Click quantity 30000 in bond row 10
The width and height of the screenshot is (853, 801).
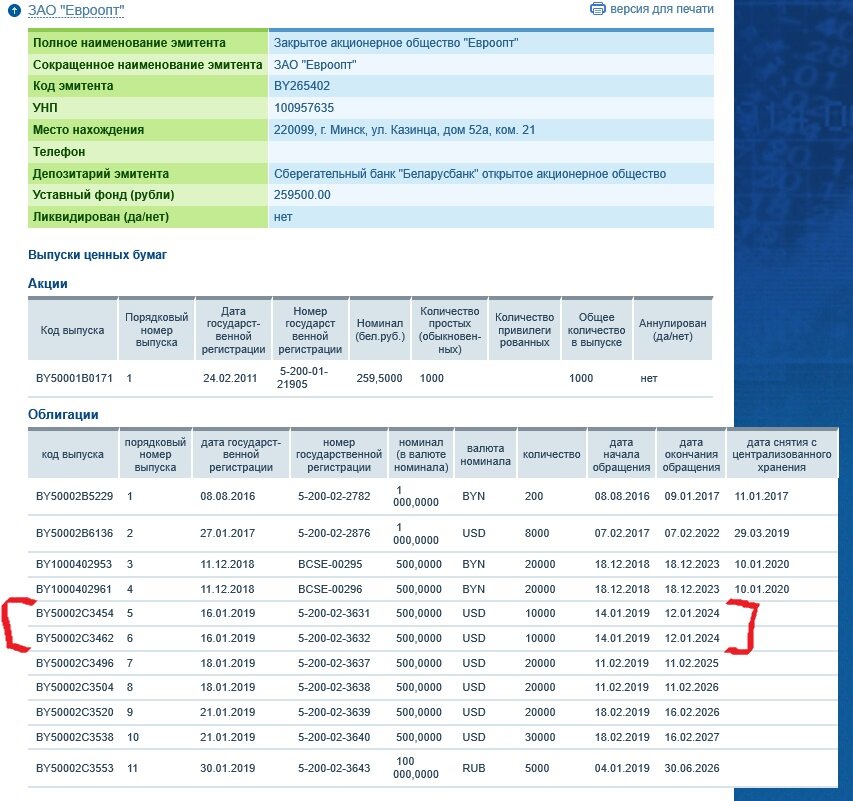click(x=540, y=737)
